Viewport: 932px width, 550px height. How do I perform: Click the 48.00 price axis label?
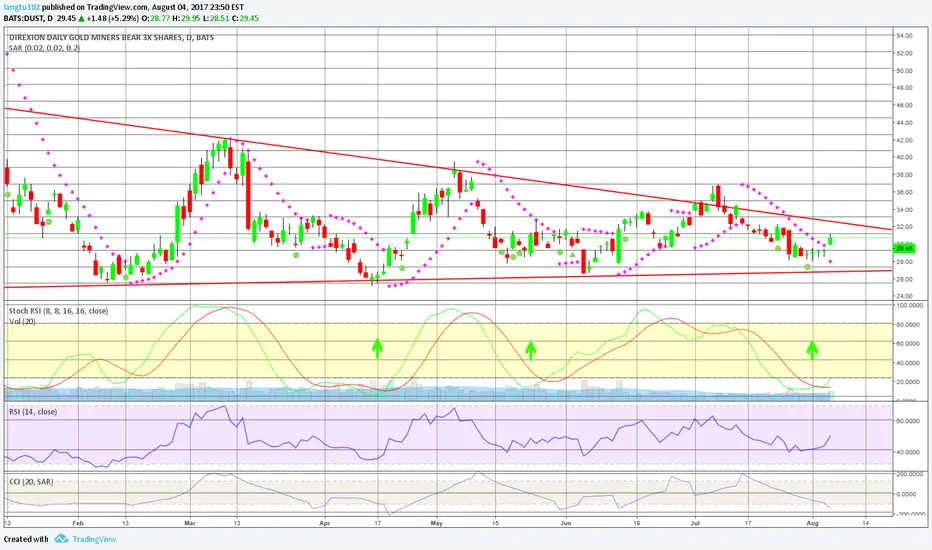[904, 87]
